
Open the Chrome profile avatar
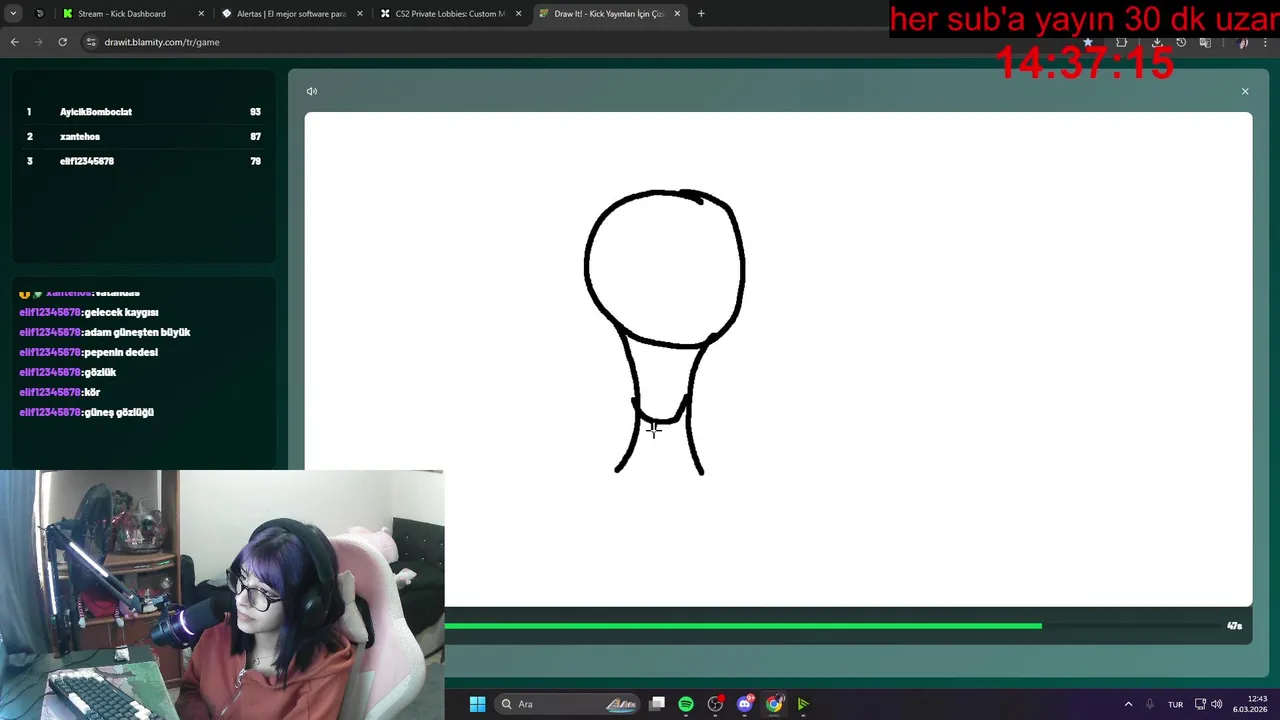tap(1243, 42)
